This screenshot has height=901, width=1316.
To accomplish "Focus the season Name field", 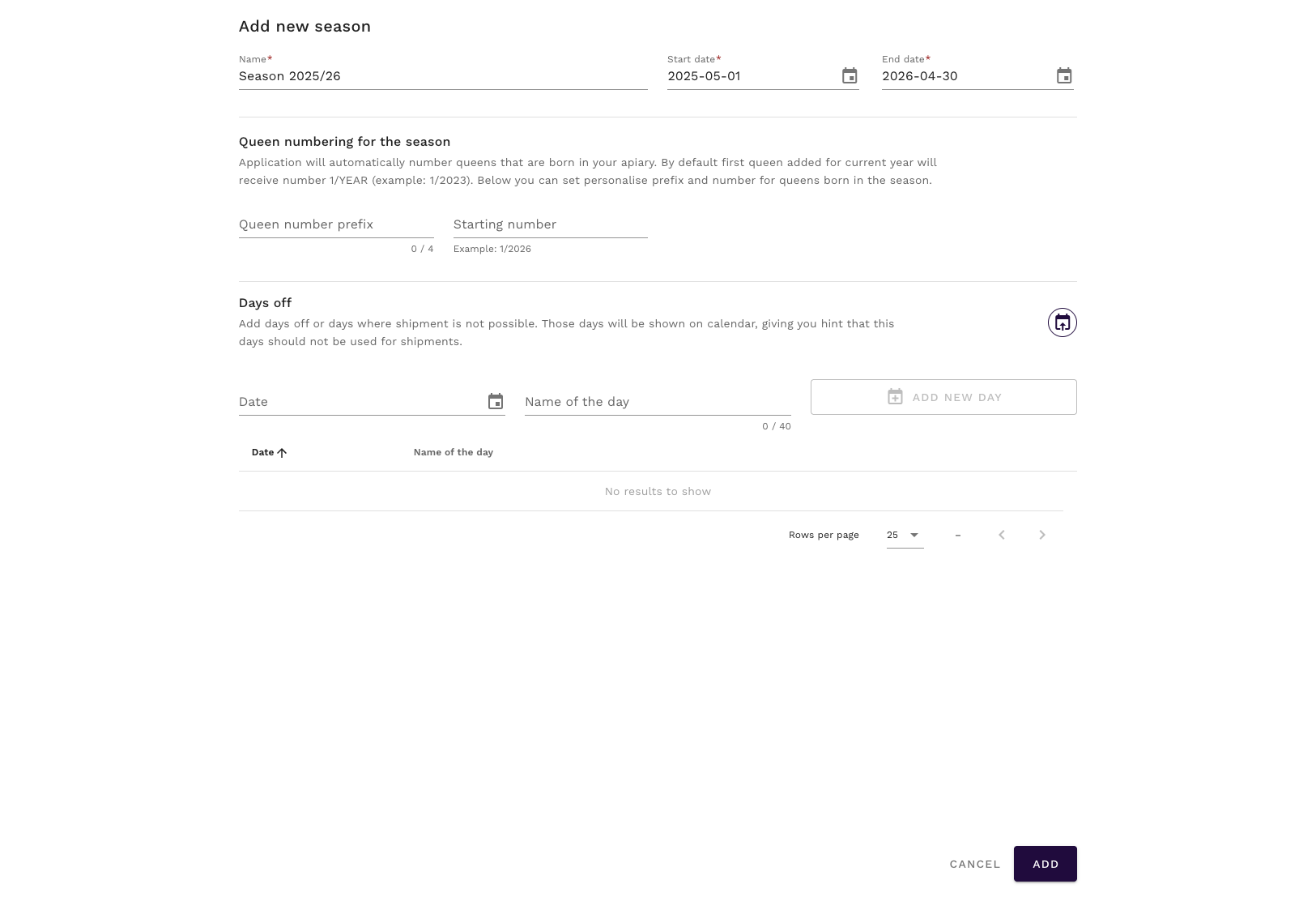I will click(x=442, y=76).
